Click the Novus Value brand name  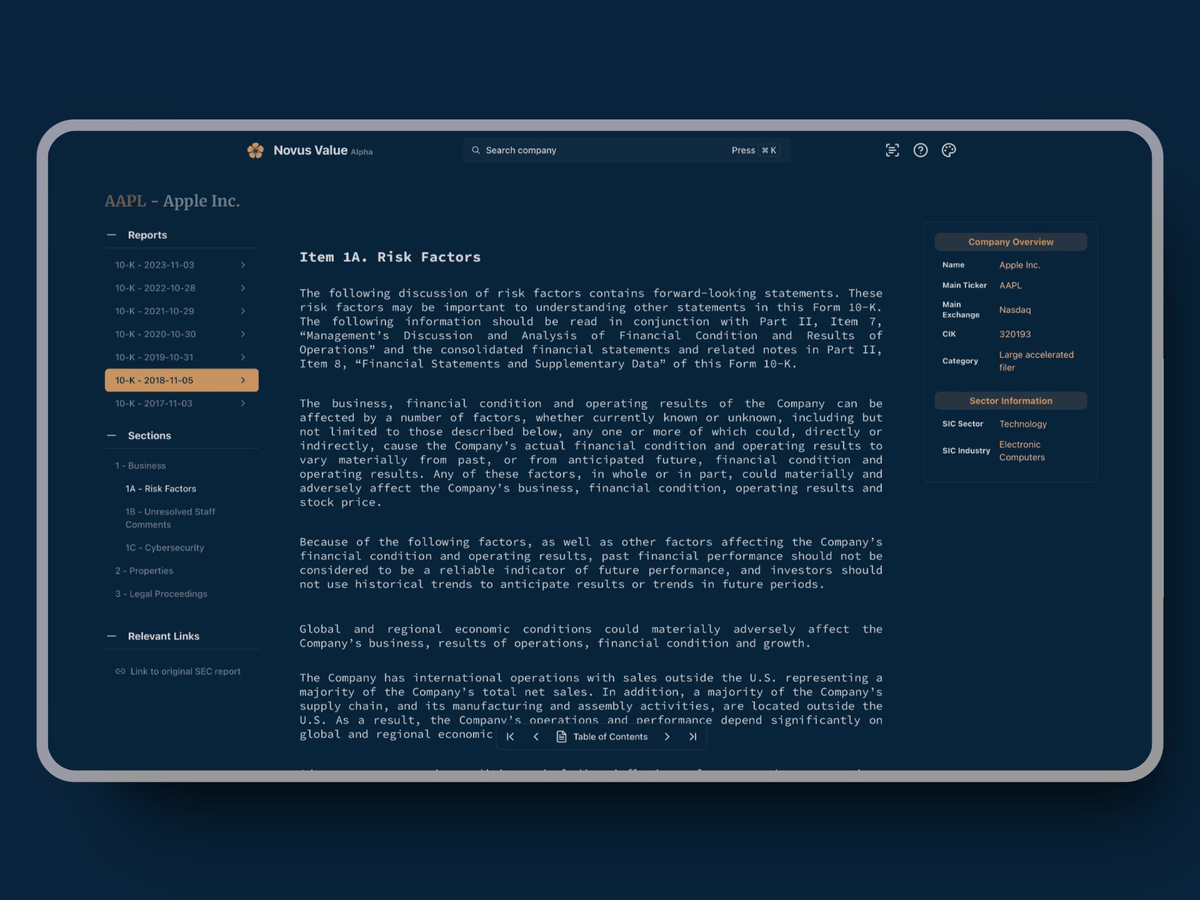point(310,150)
